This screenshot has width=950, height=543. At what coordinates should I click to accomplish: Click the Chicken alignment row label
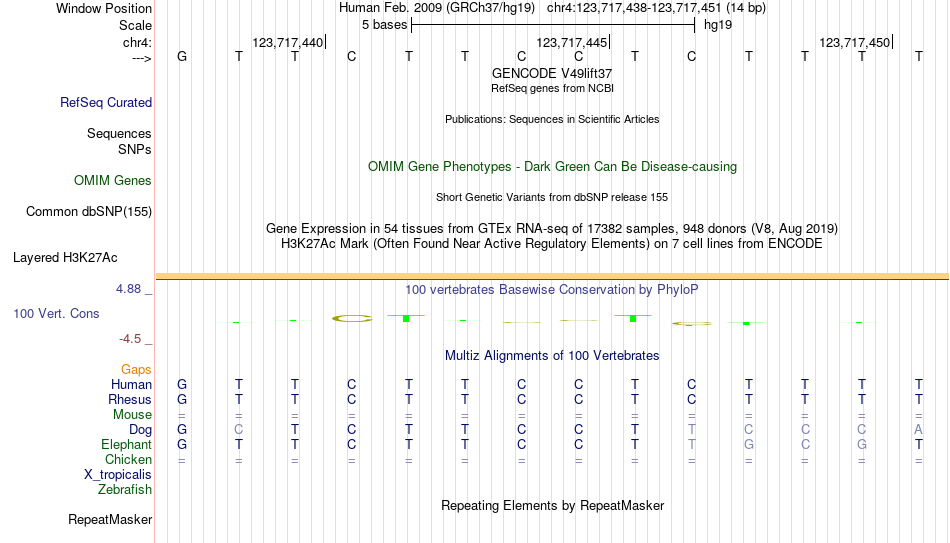(128, 459)
